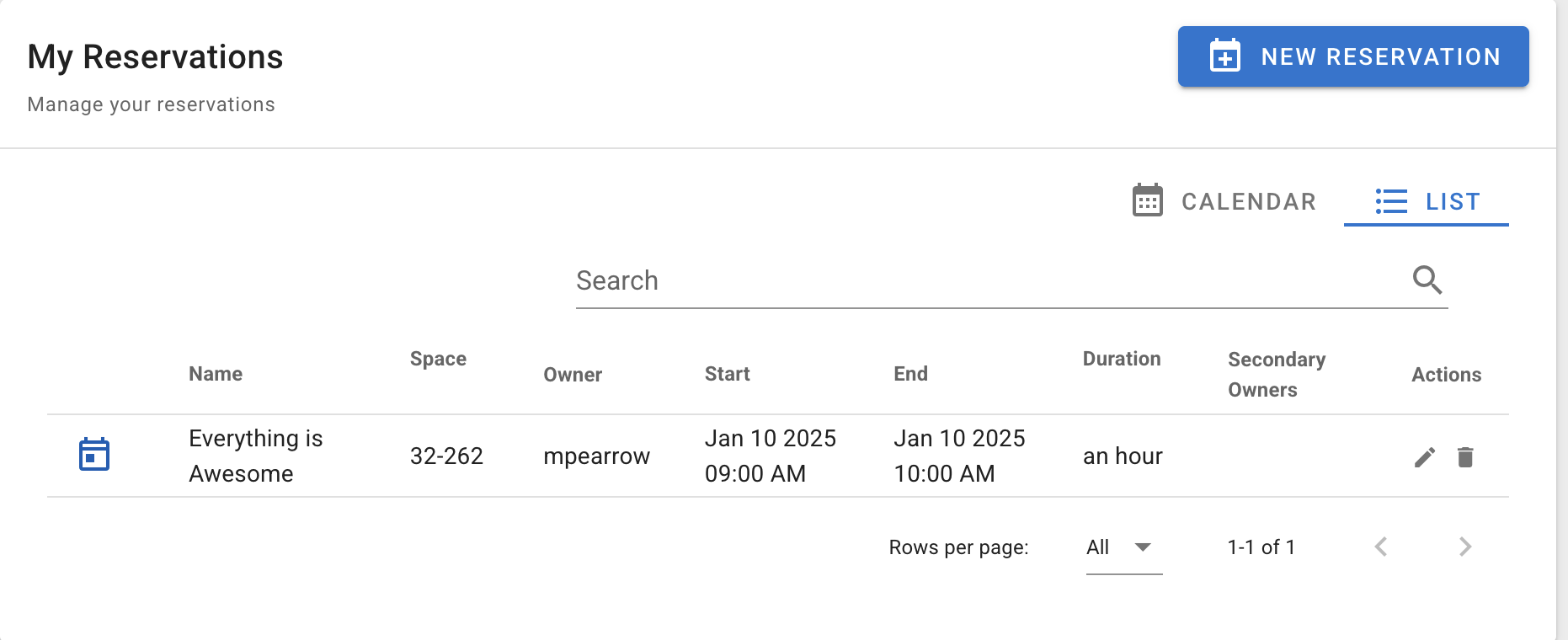Sort by the Owner column header
The image size is (1568, 640).
point(573,375)
